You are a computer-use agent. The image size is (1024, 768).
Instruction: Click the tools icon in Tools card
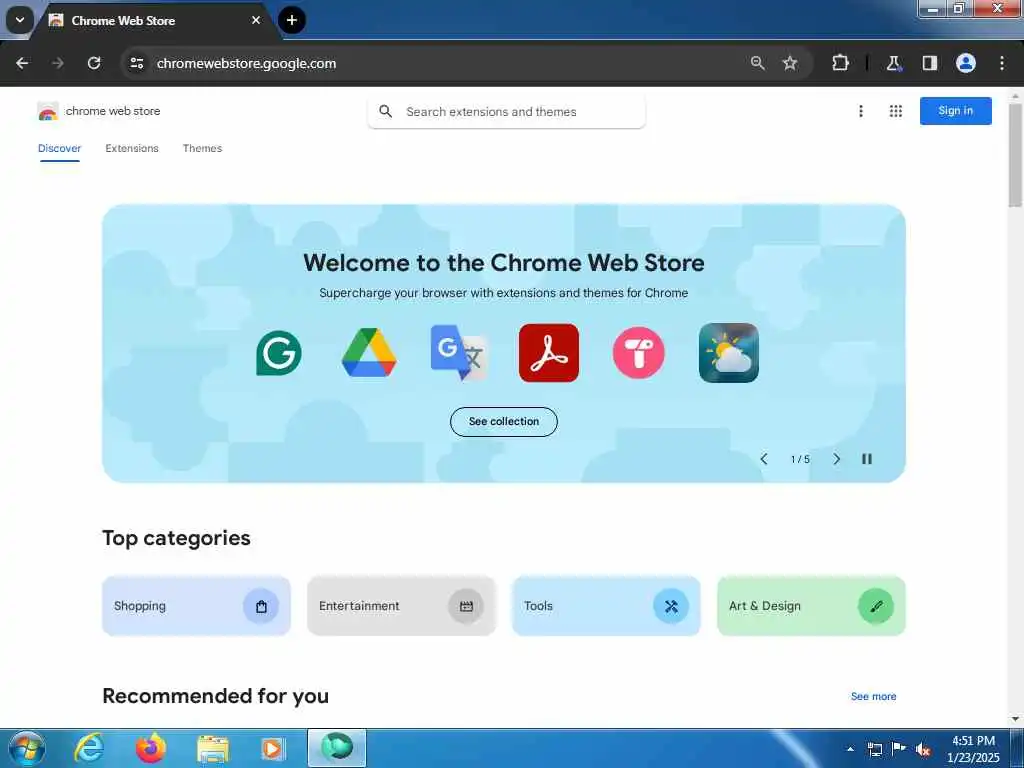671,606
